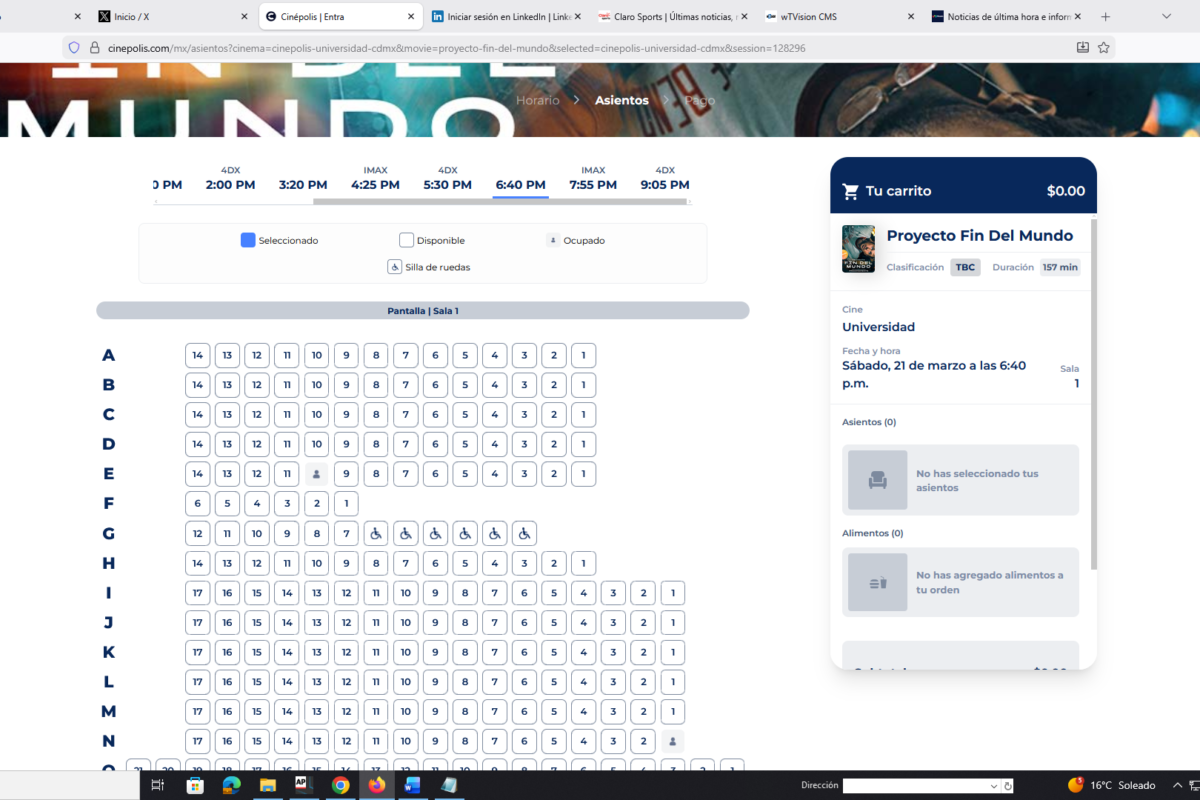
Task: Expand the Dirección address dropdown in taskbar
Action: pyautogui.click(x=994, y=786)
